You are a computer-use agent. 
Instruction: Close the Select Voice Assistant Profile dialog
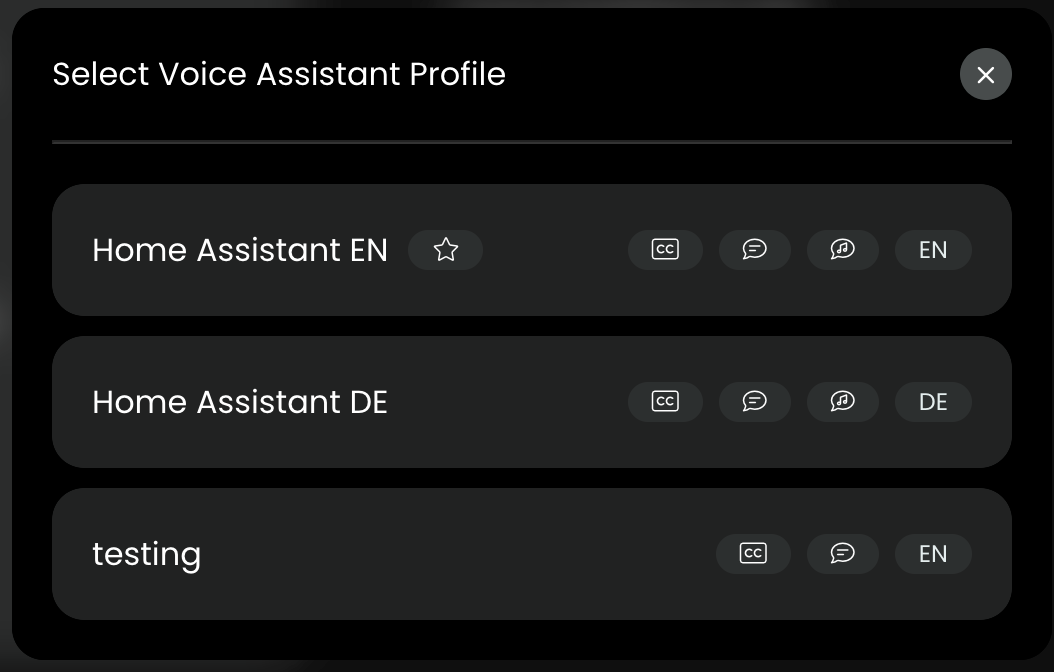pyautogui.click(x=986, y=75)
